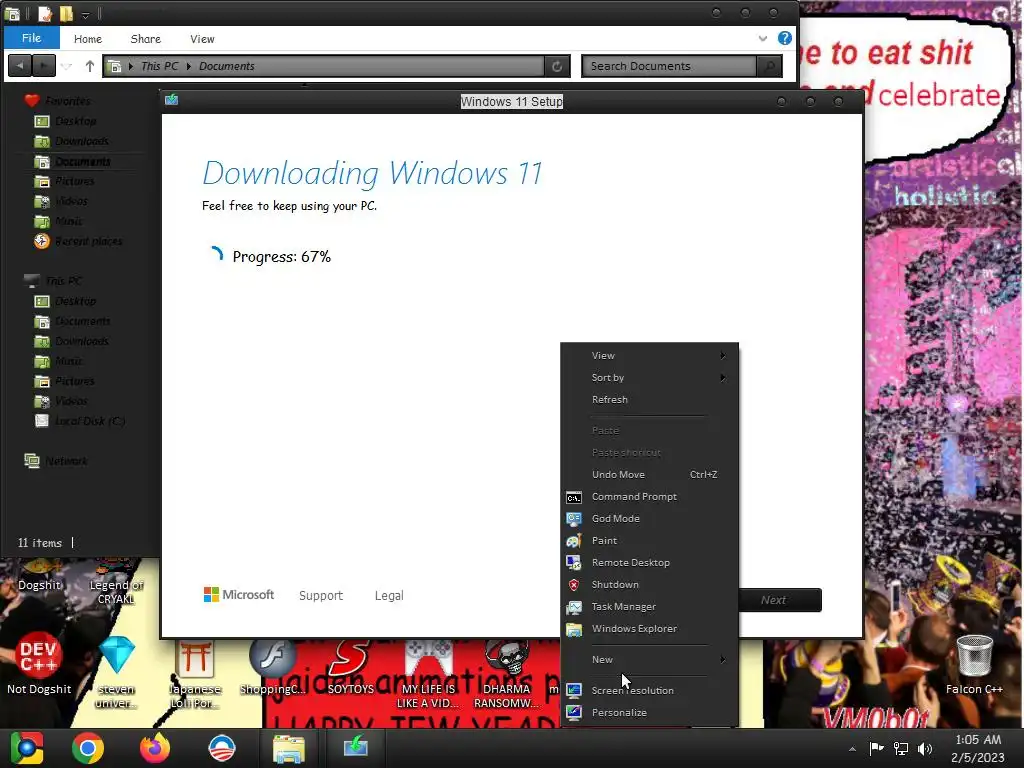Open SOYTOYS desktop icon
Image resolution: width=1024 pixels, height=768 pixels.
pyautogui.click(x=351, y=666)
